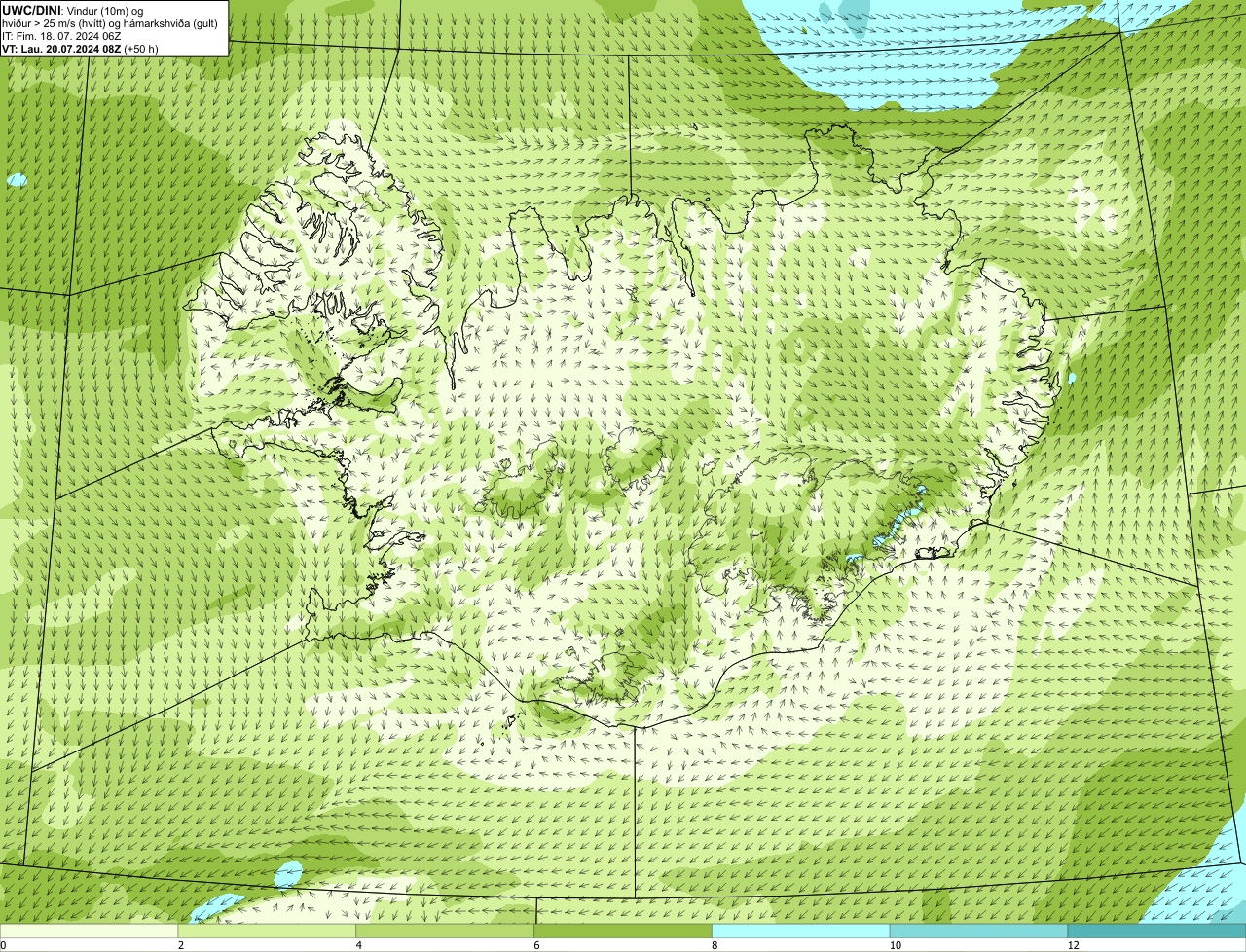Click the 10–12 m/s teal legend segment
This screenshot has width=1246, height=952.
[x=978, y=932]
